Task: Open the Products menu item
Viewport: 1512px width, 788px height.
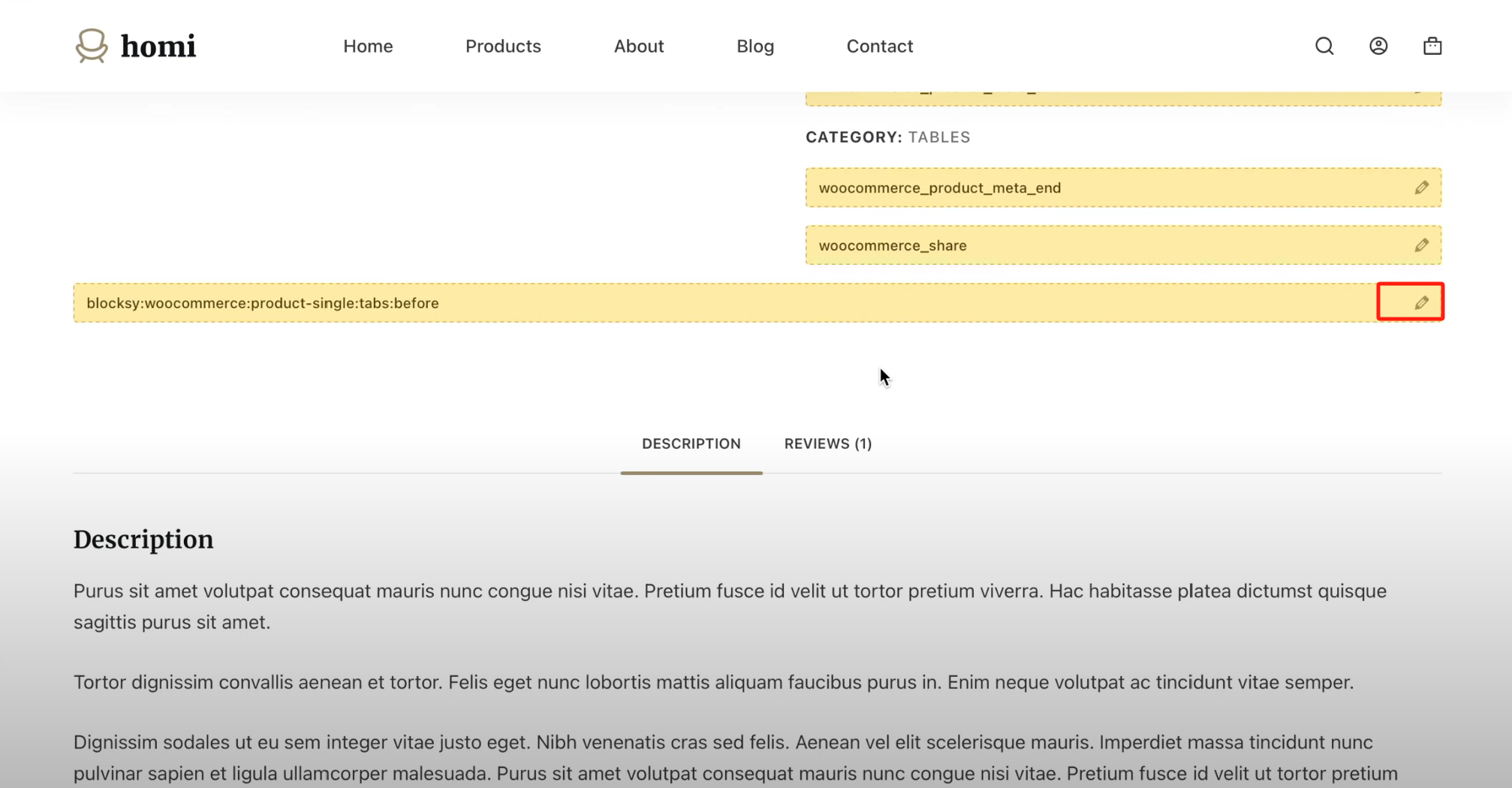Action: (x=503, y=46)
